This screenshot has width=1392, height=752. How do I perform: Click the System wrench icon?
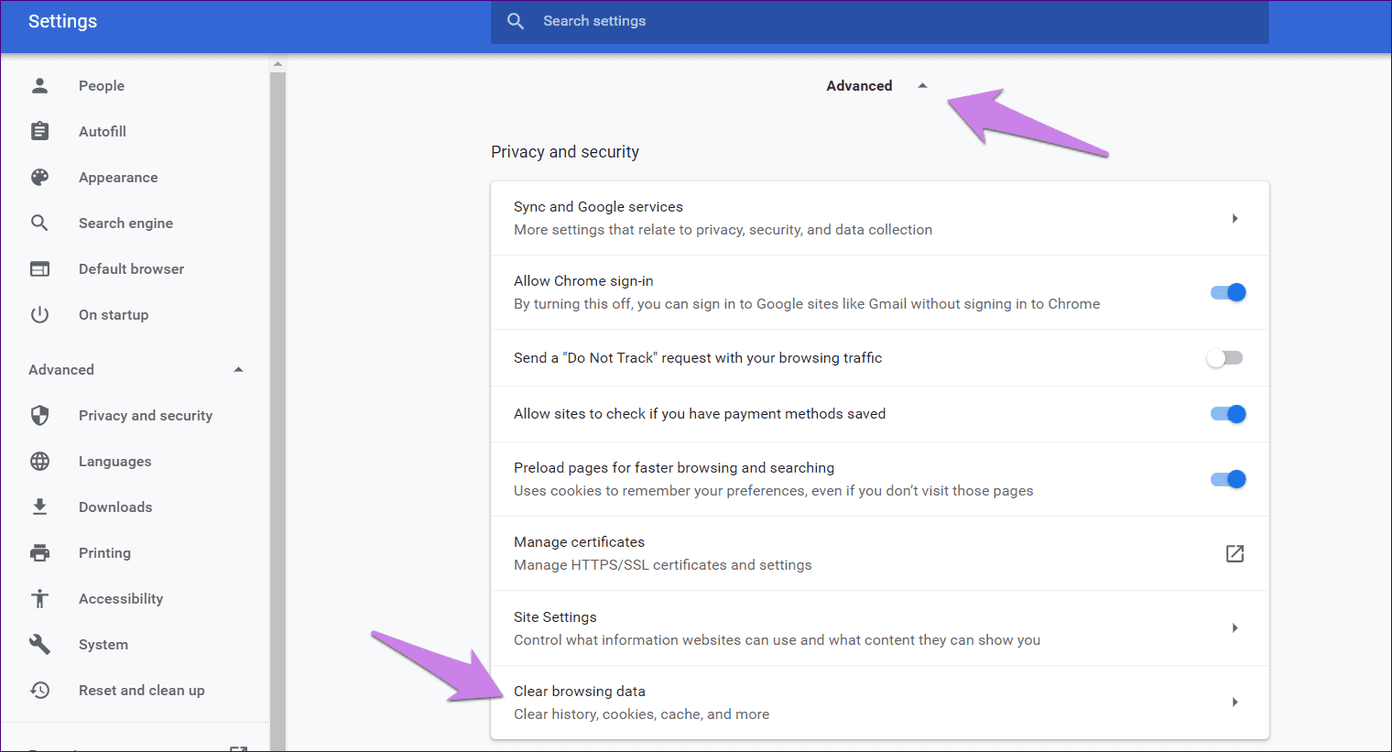point(40,645)
